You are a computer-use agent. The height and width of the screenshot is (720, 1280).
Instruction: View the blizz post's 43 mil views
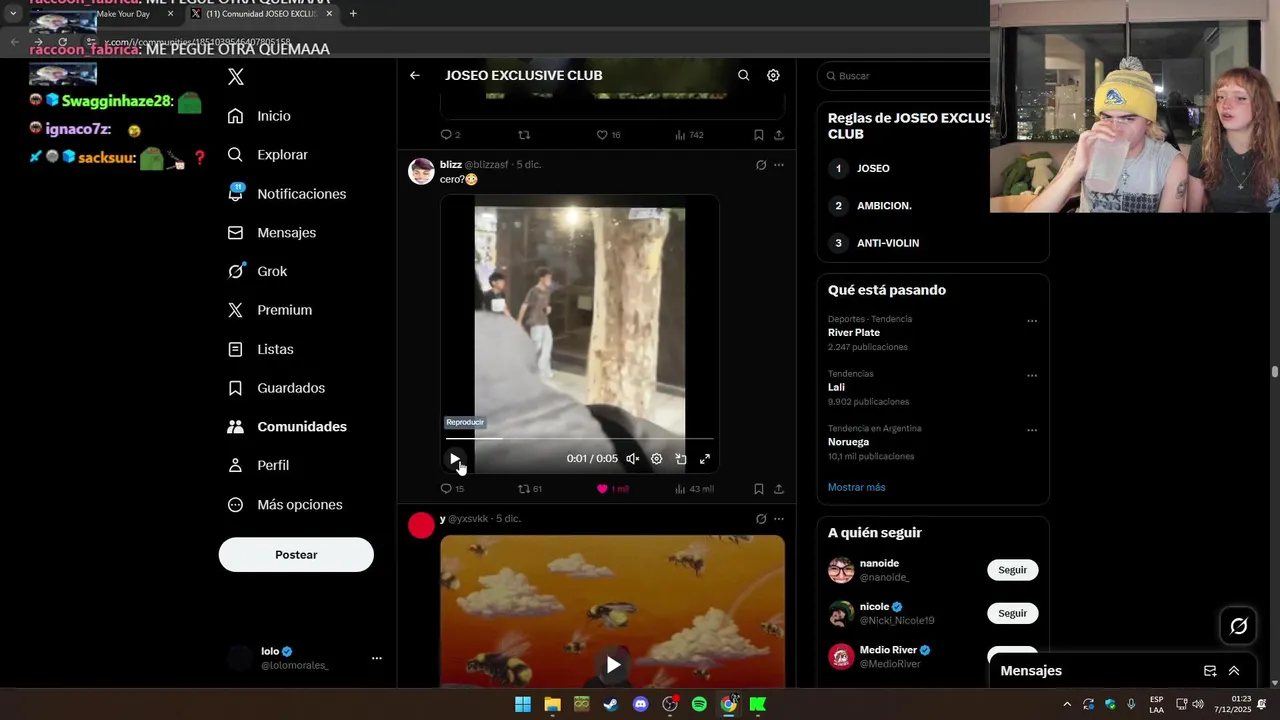click(694, 489)
